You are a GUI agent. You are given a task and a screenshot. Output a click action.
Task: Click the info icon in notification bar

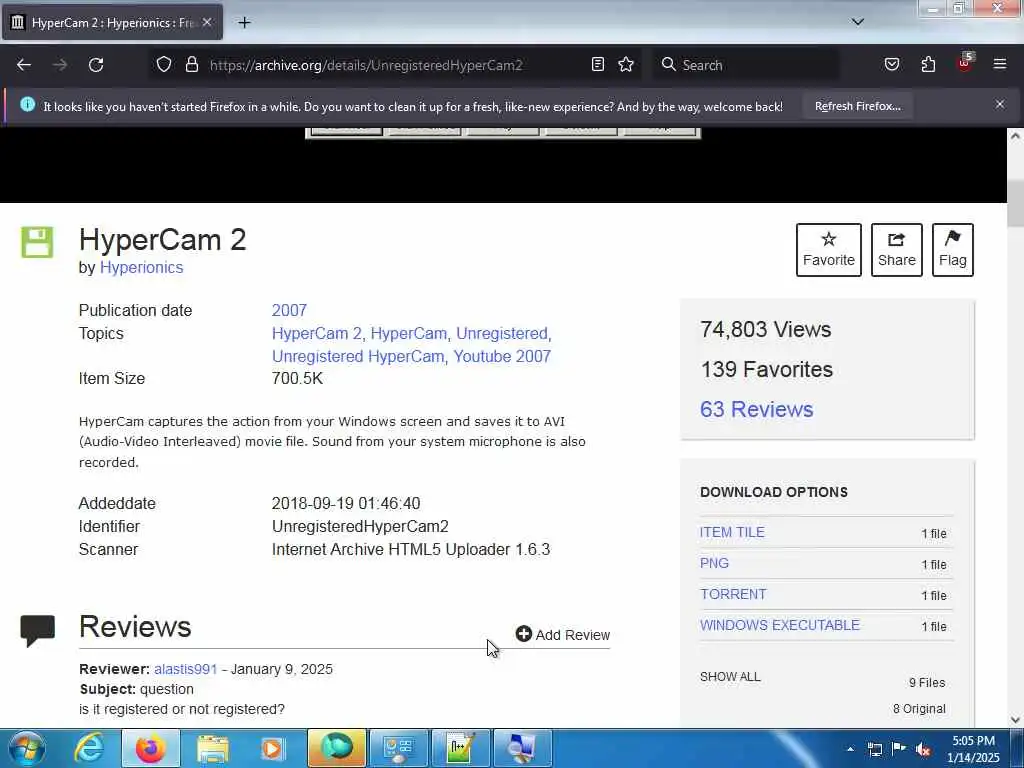(27, 104)
